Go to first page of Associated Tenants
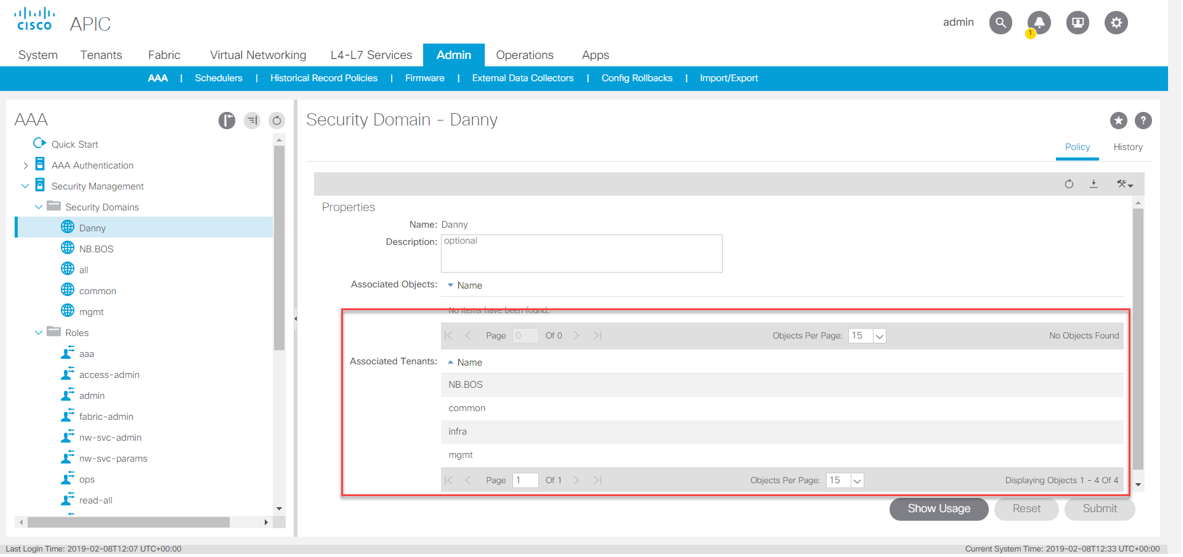This screenshot has height=557, width=1183. click(449, 480)
